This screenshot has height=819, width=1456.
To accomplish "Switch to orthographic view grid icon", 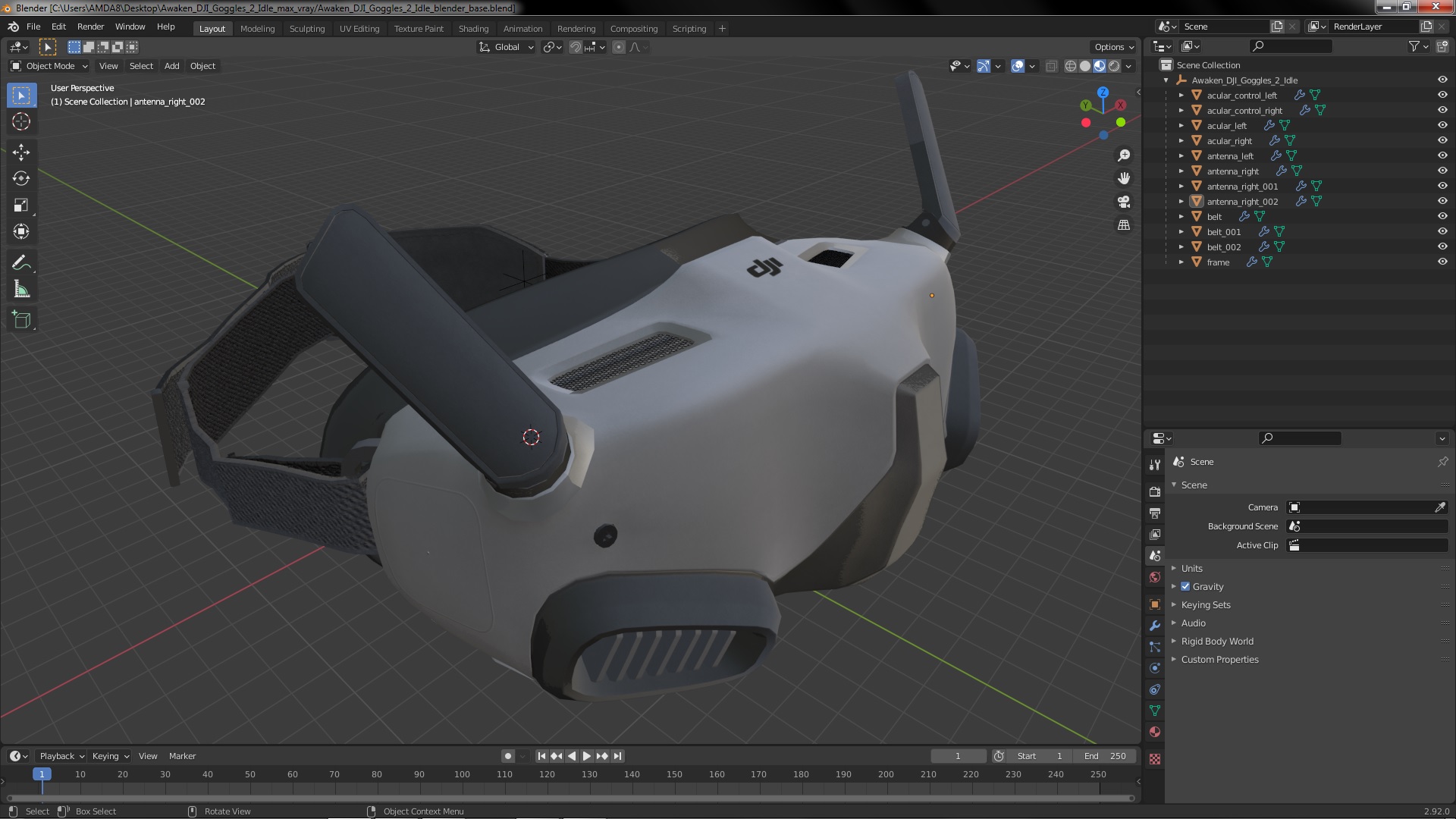I will pos(1124,225).
